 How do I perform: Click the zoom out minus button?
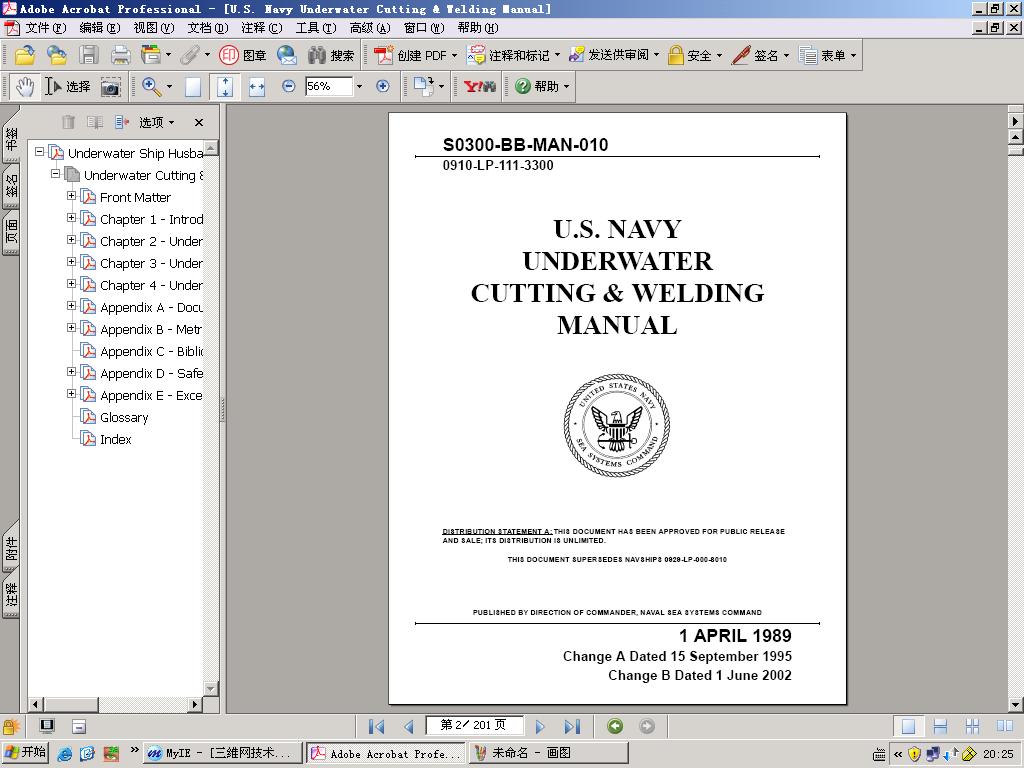tap(288, 86)
